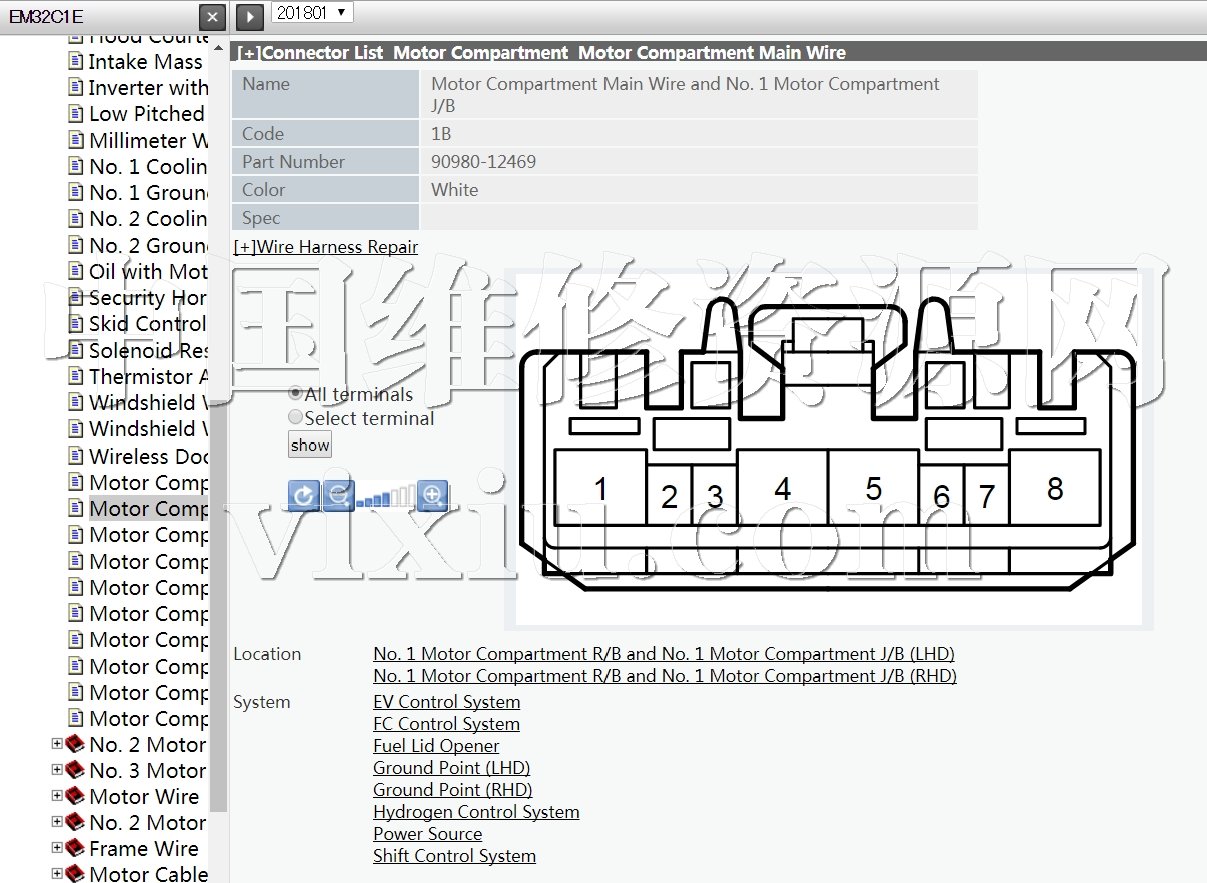Expand the Wire Harness Repair section
This screenshot has width=1207, height=883.
click(x=325, y=247)
